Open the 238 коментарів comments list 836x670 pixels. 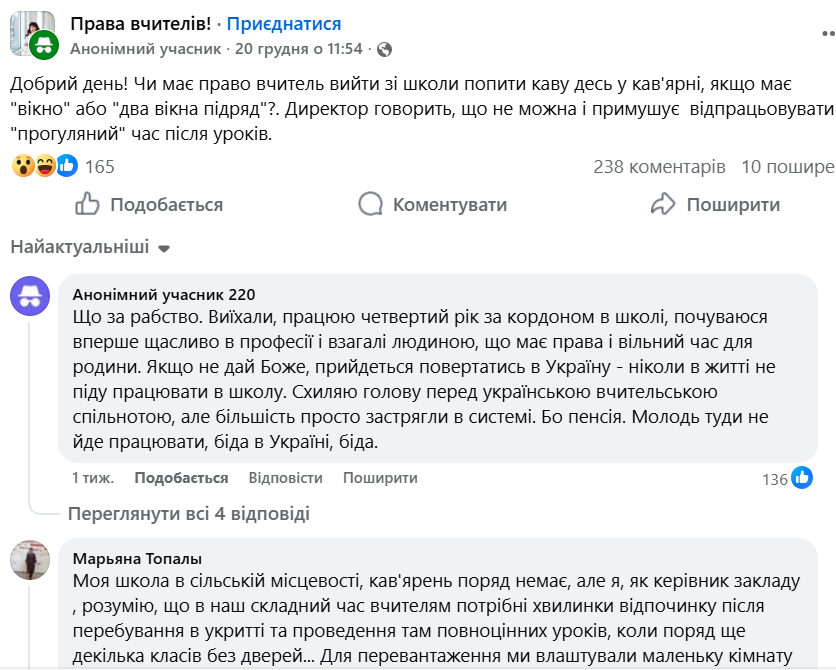tap(659, 166)
